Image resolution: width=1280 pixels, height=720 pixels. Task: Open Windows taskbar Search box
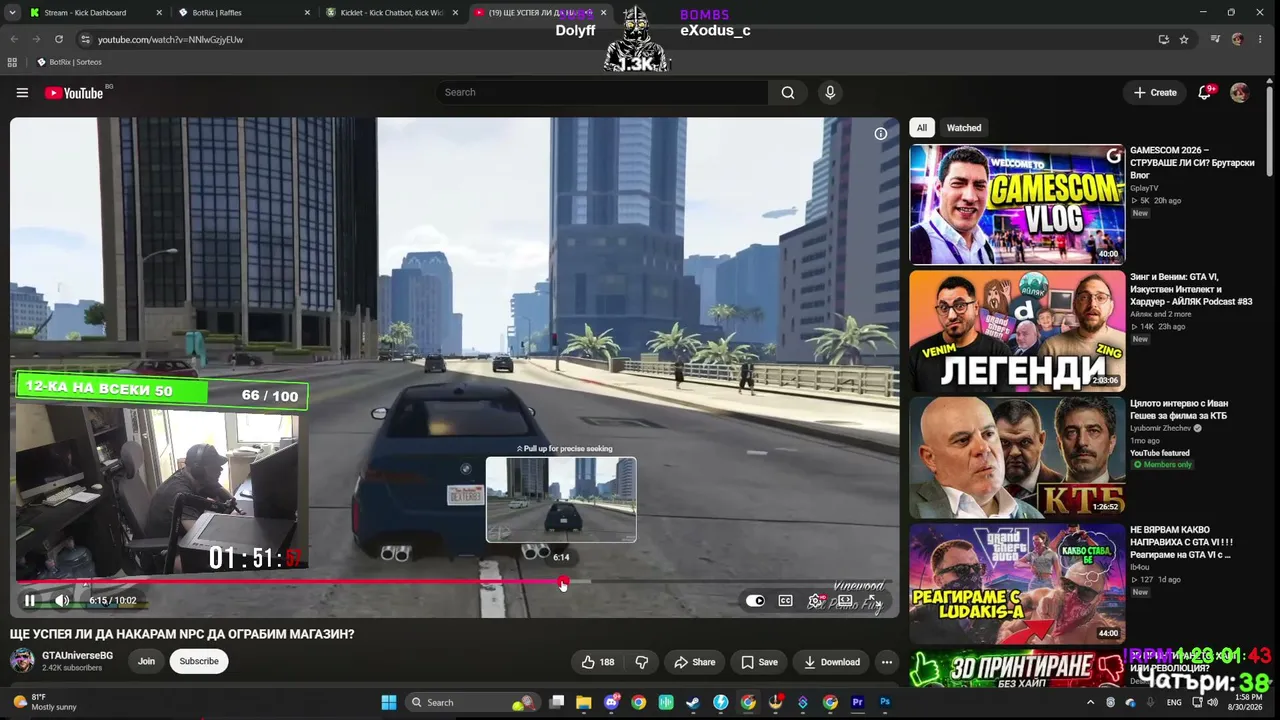coord(471,702)
